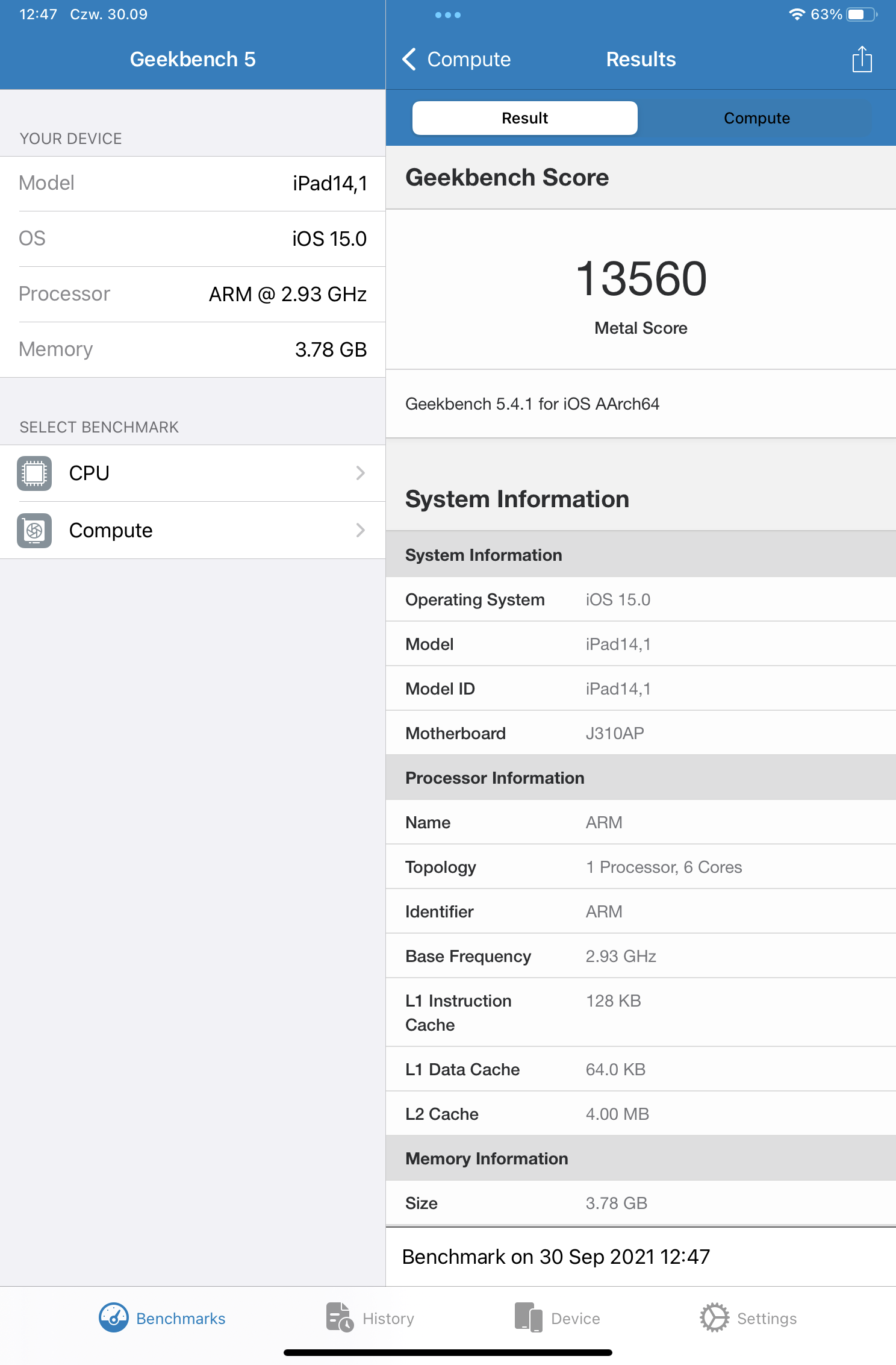Select the Motherboard J310AP row

point(641,733)
